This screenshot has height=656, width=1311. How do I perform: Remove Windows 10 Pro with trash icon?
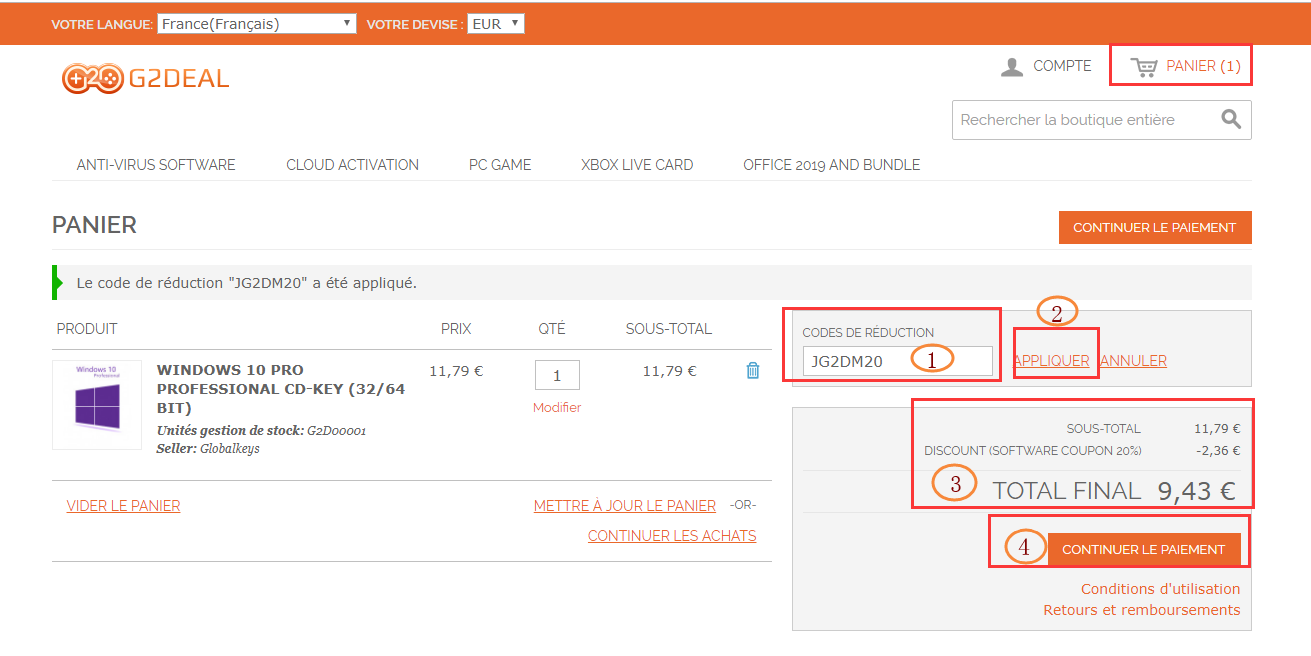point(753,370)
